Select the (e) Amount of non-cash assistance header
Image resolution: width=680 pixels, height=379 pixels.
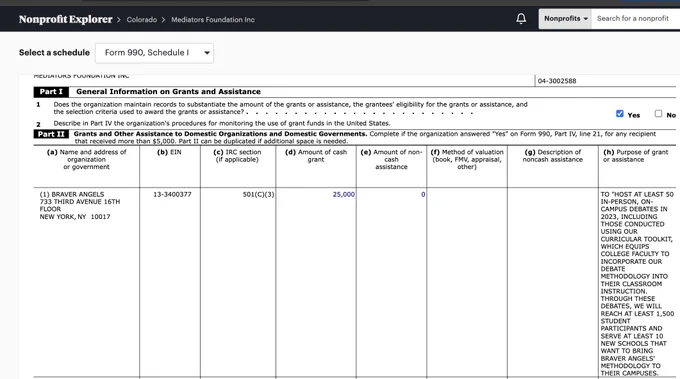(391, 160)
